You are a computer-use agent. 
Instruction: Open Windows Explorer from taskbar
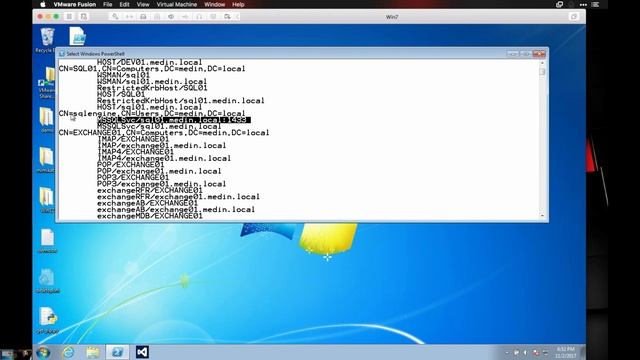point(93,352)
